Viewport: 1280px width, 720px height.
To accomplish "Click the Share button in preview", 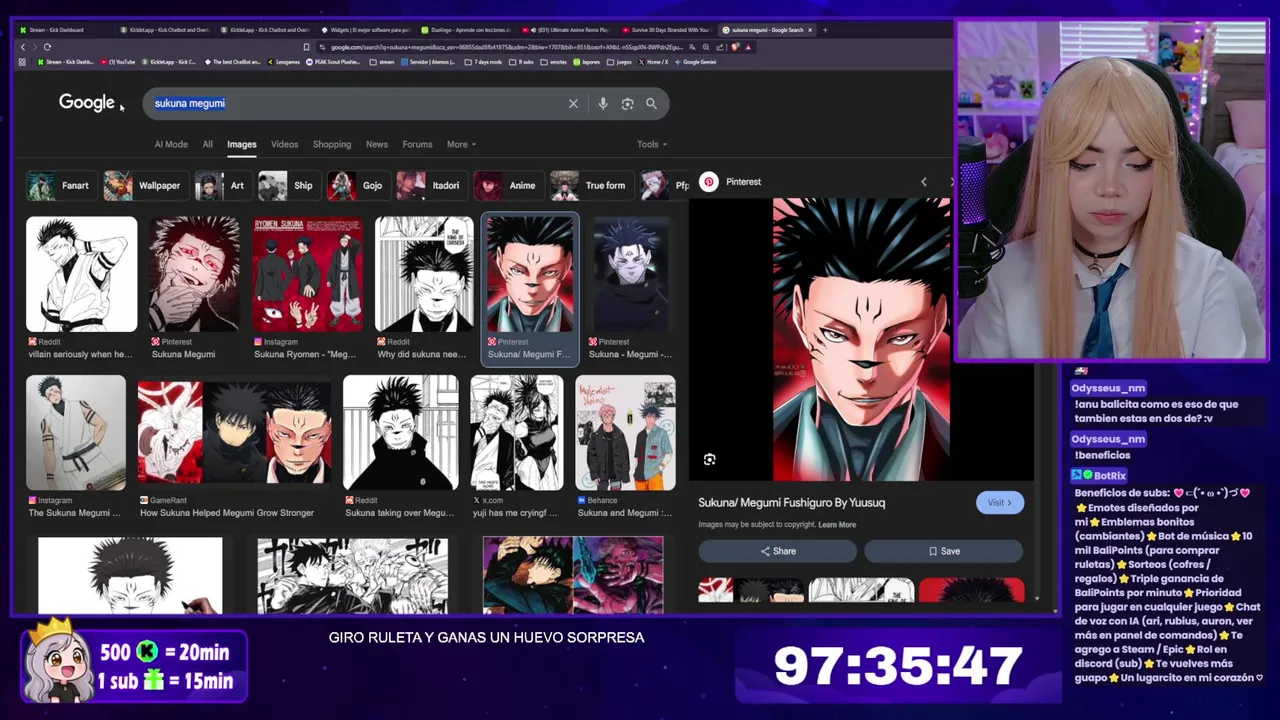I will click(x=778, y=551).
